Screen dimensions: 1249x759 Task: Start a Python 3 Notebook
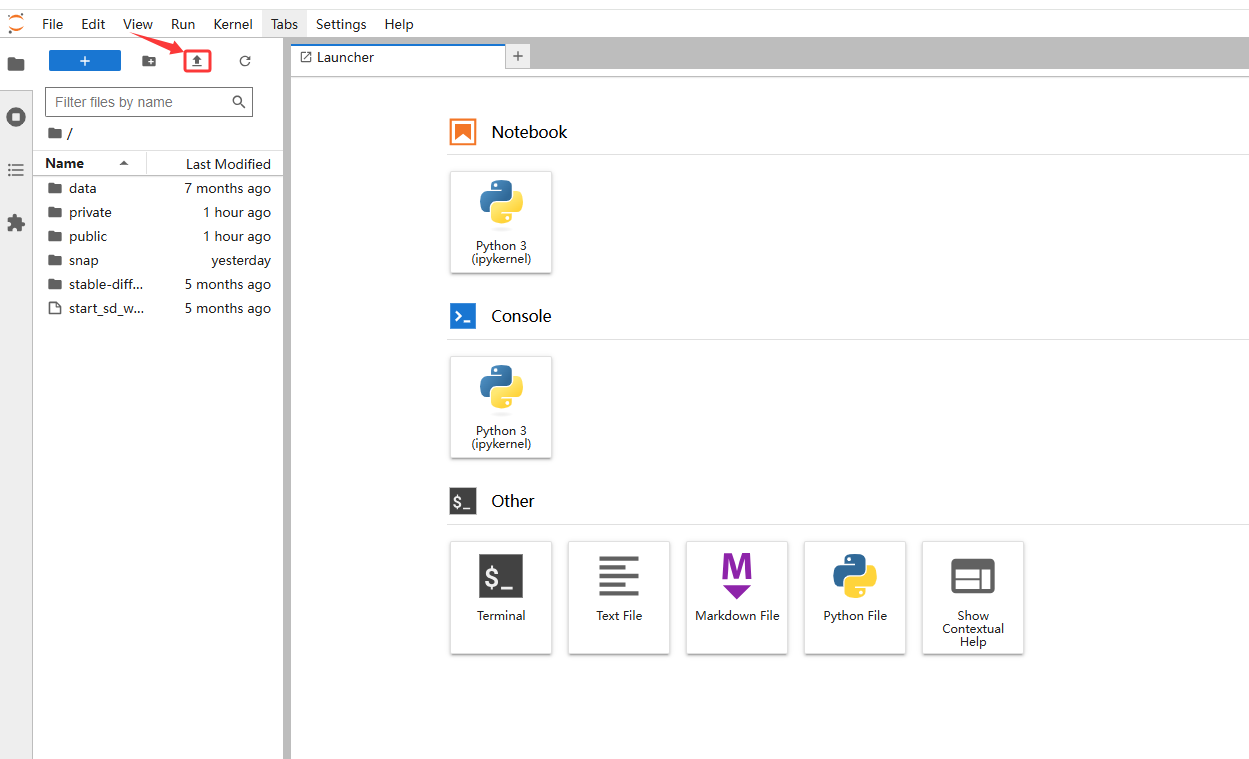tap(501, 222)
